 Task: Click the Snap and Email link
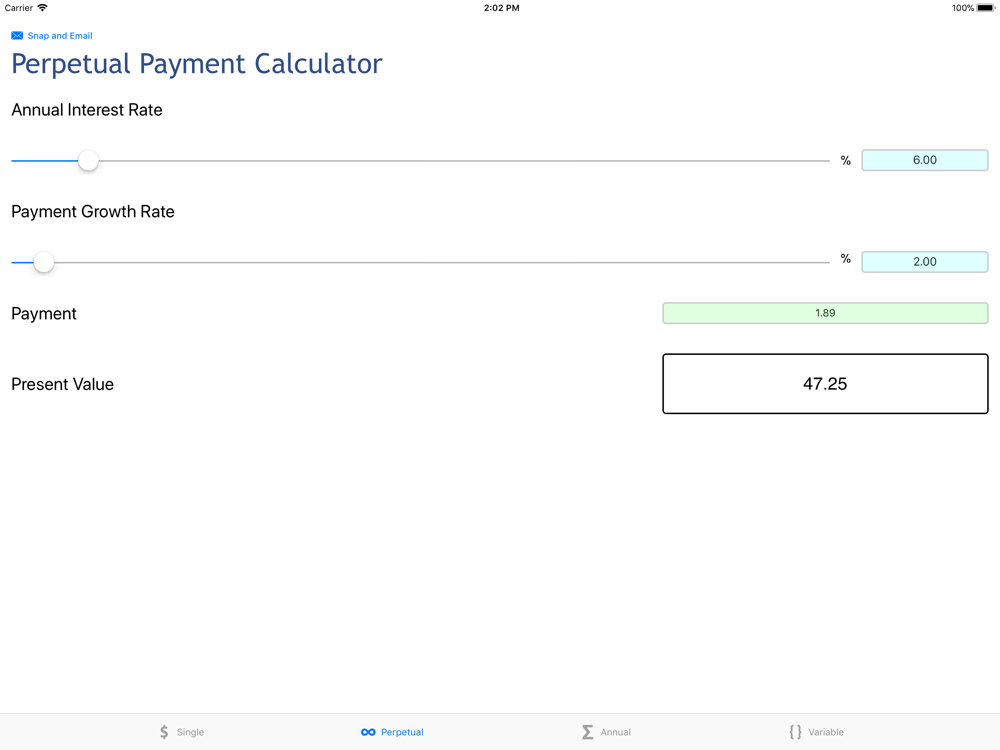(x=60, y=36)
